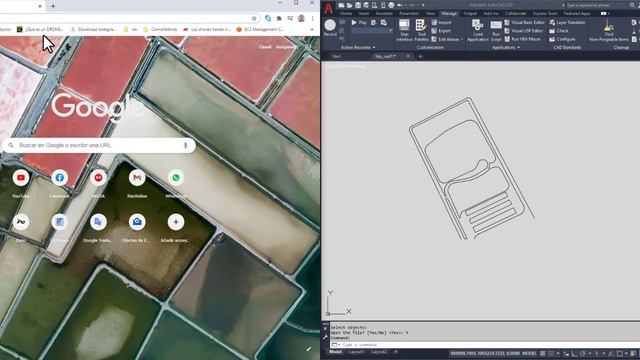The image size is (640, 360).
Task: Toggle MODEL space in status bar
Action: [529, 353]
